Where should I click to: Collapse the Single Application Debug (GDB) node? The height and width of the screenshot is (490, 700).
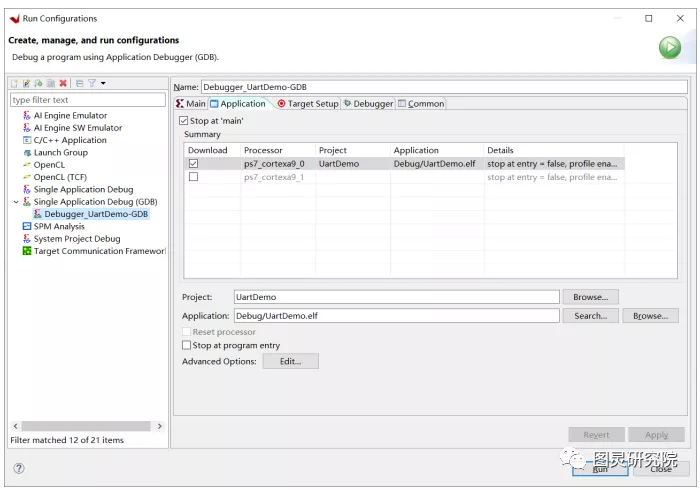click(x=16, y=202)
